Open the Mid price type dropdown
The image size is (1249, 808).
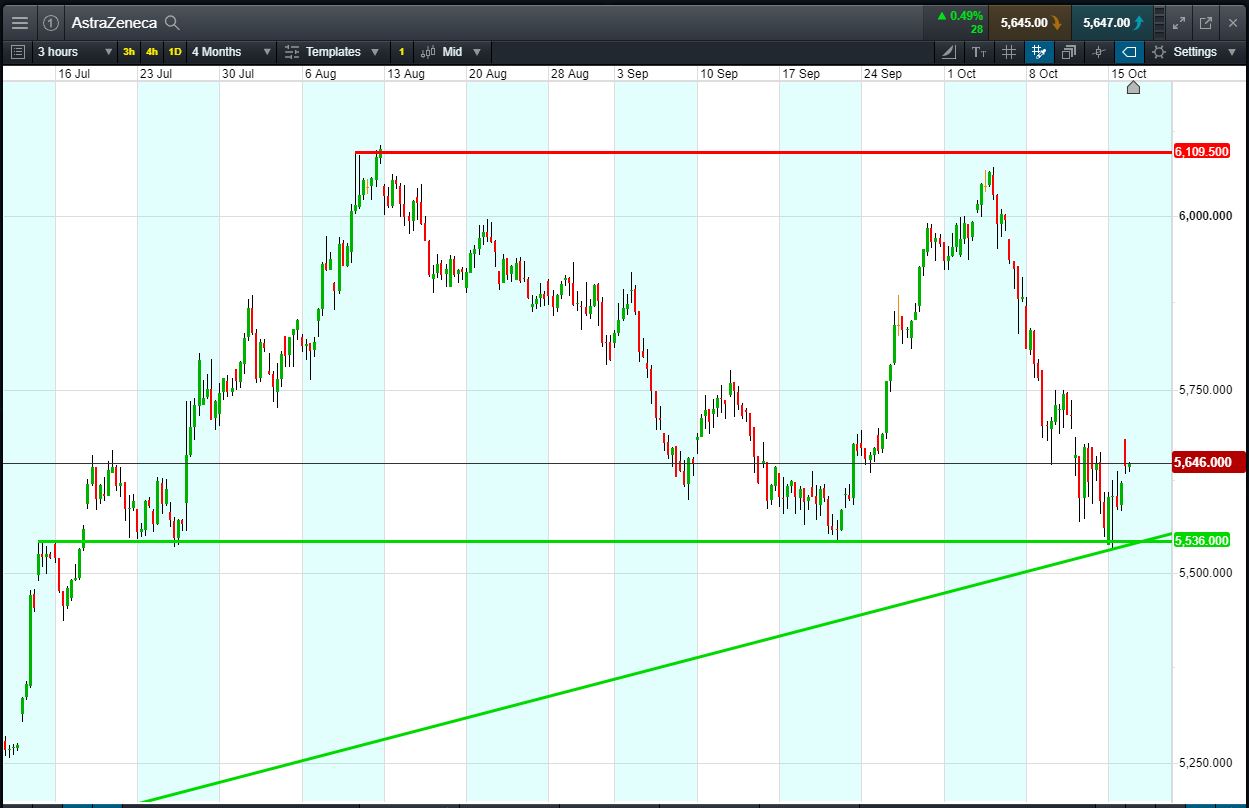tap(451, 52)
